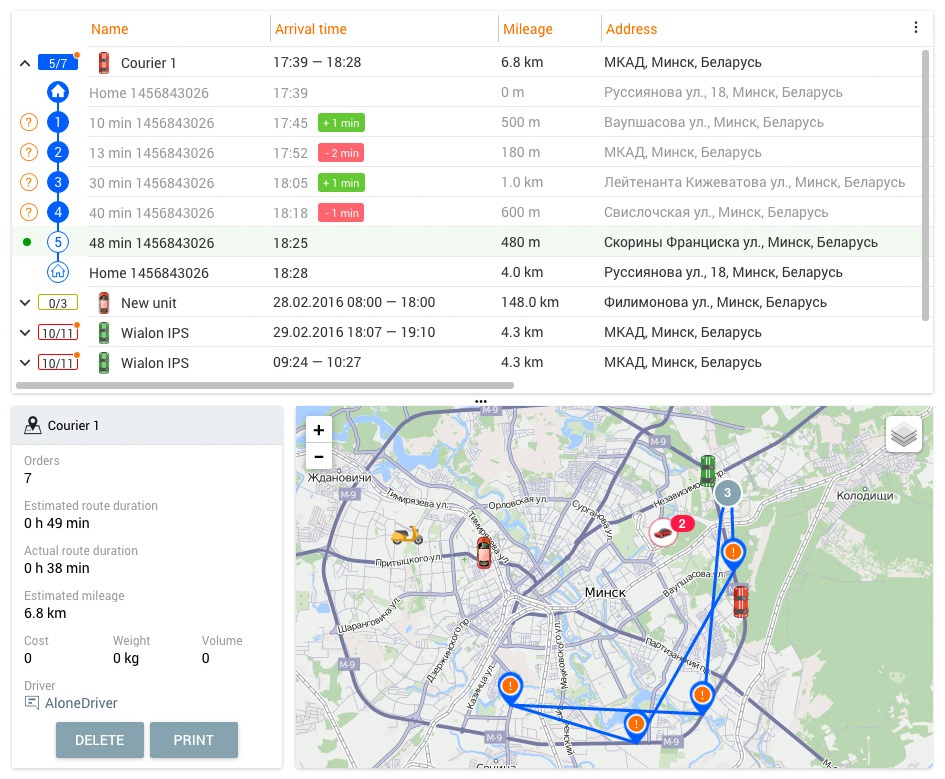Image resolution: width=945 pixels, height=779 pixels.
Task: Click the +1 min badge at 17:45
Action: coord(341,123)
